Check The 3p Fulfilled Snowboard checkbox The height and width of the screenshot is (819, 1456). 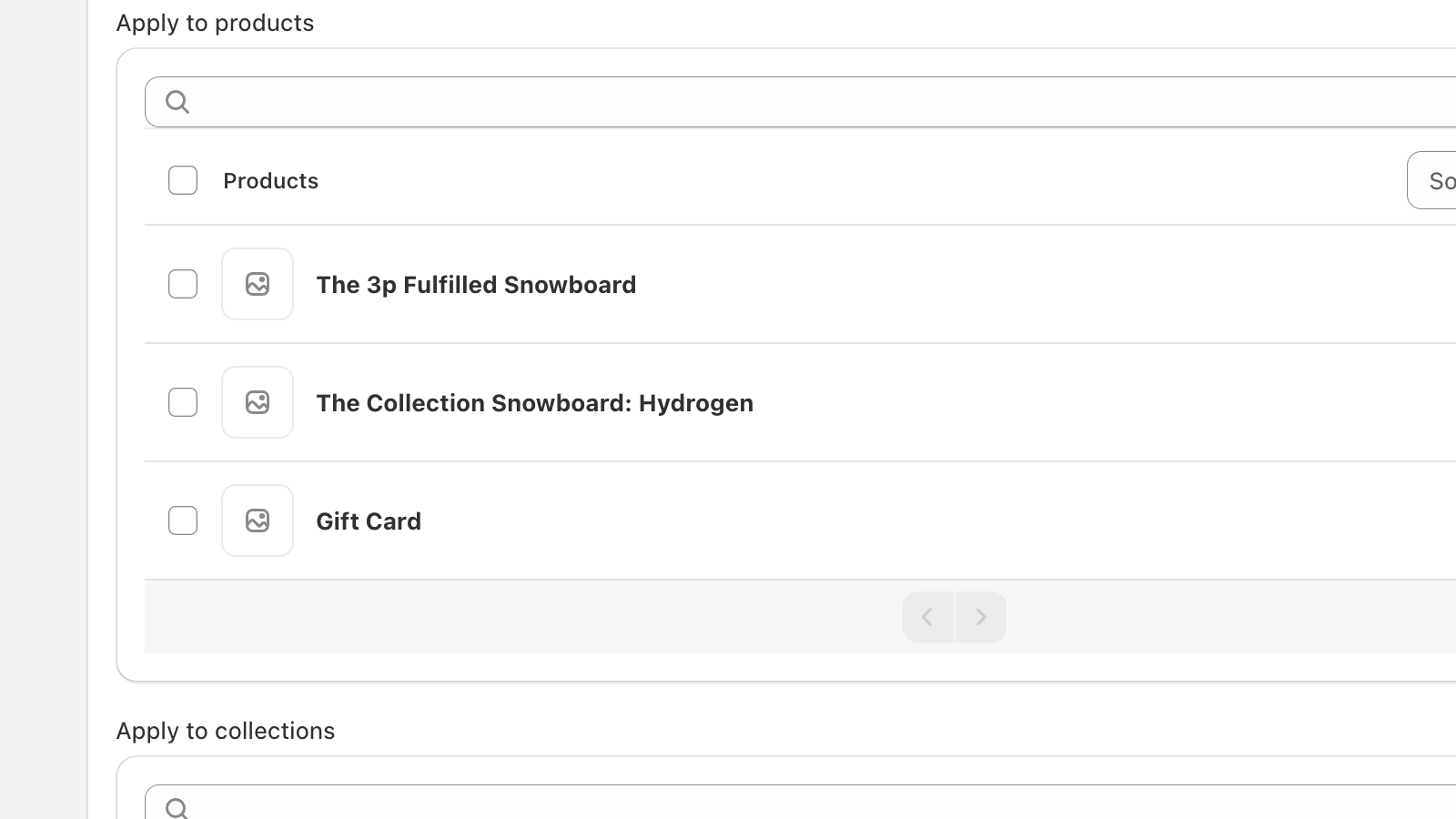[182, 284]
